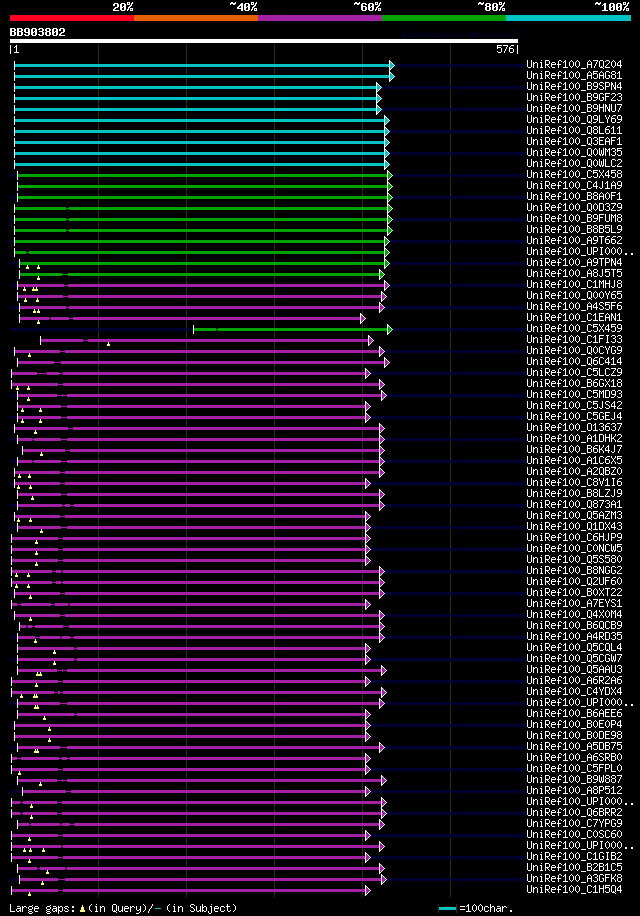Click the cyan ~100% identity color segment

[x=568, y=18]
